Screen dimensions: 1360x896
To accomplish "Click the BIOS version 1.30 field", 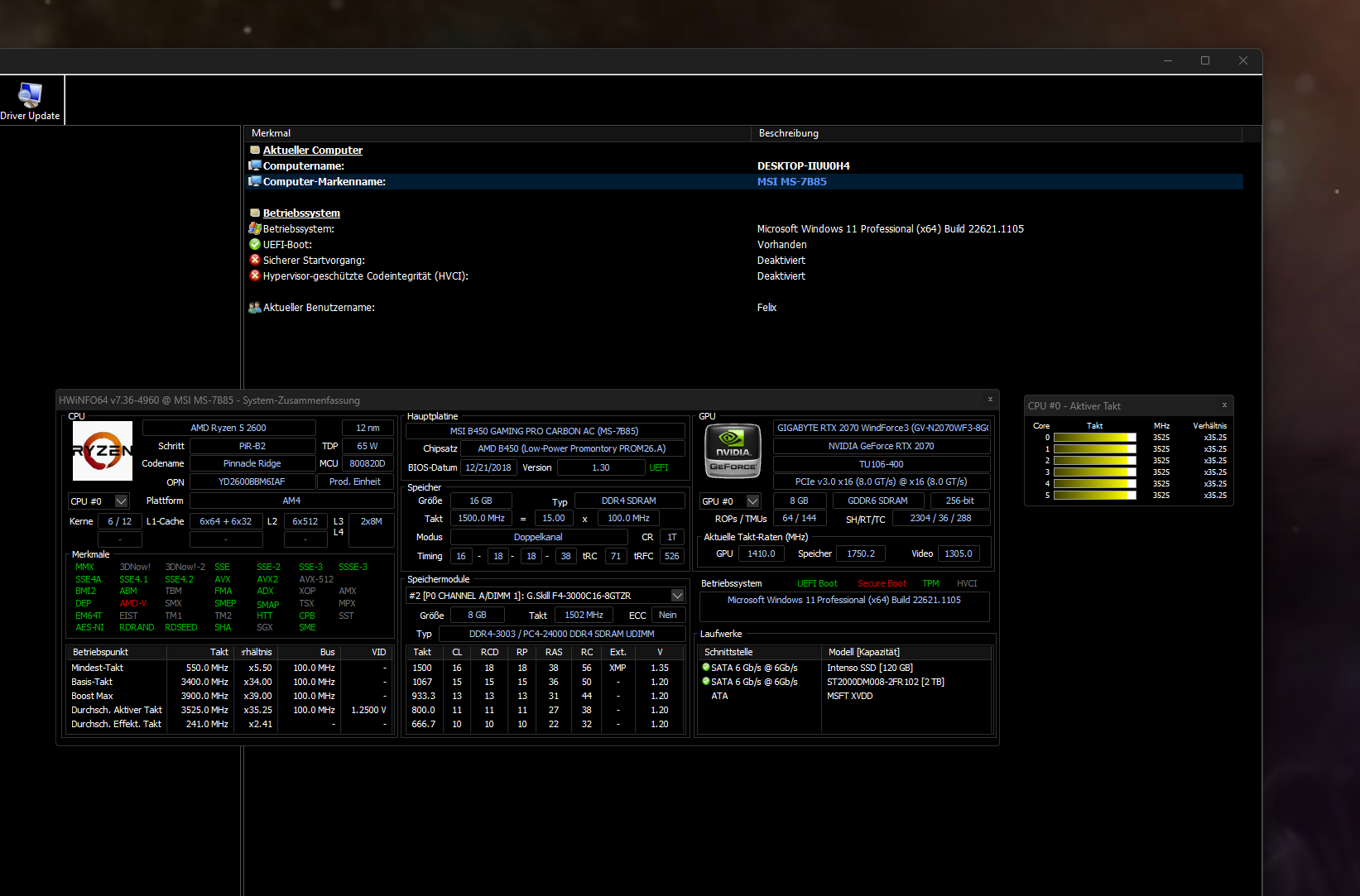I will pos(601,467).
